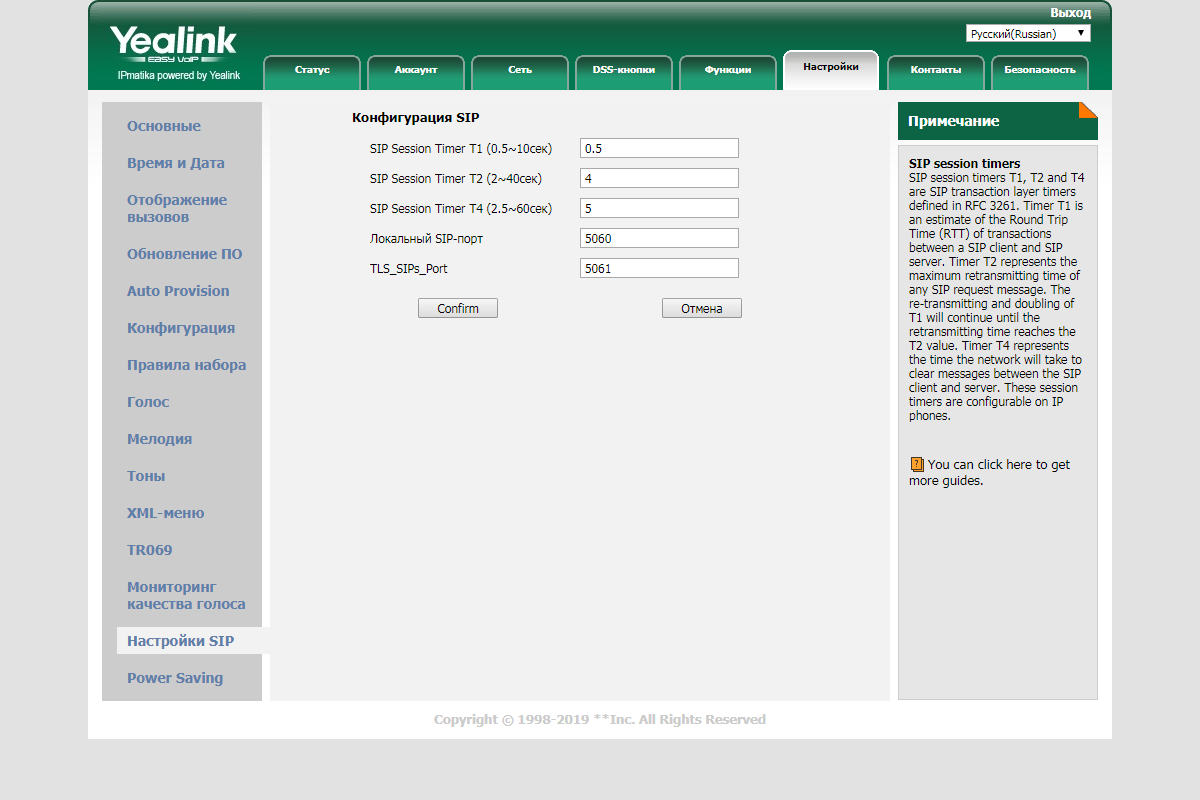Switch to the Статус tab

pos(312,70)
